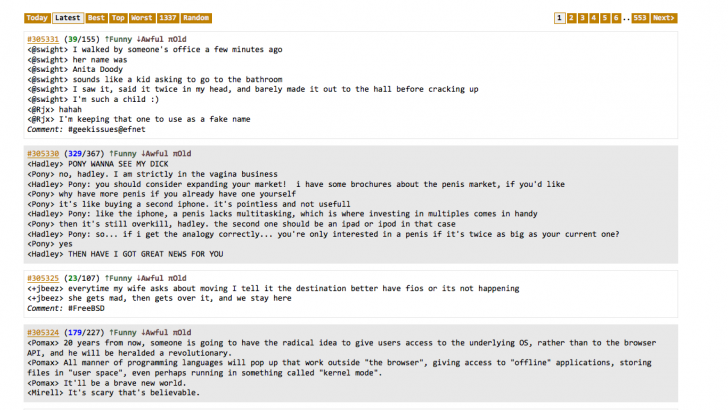Open the Today quotes tab
The width and height of the screenshot is (728, 410).
pos(37,18)
